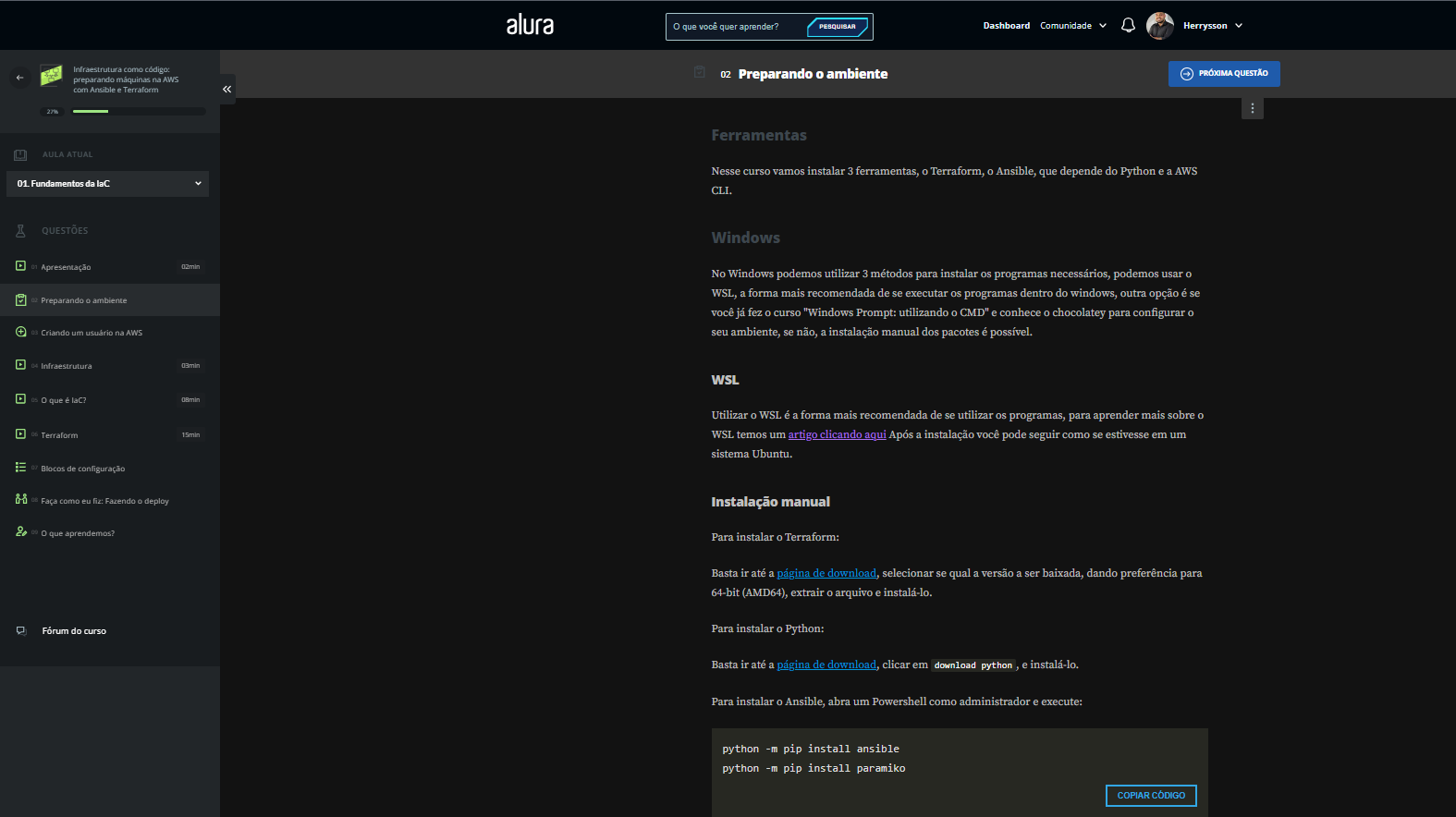Click Herrysson's profile avatar

pos(1160,26)
